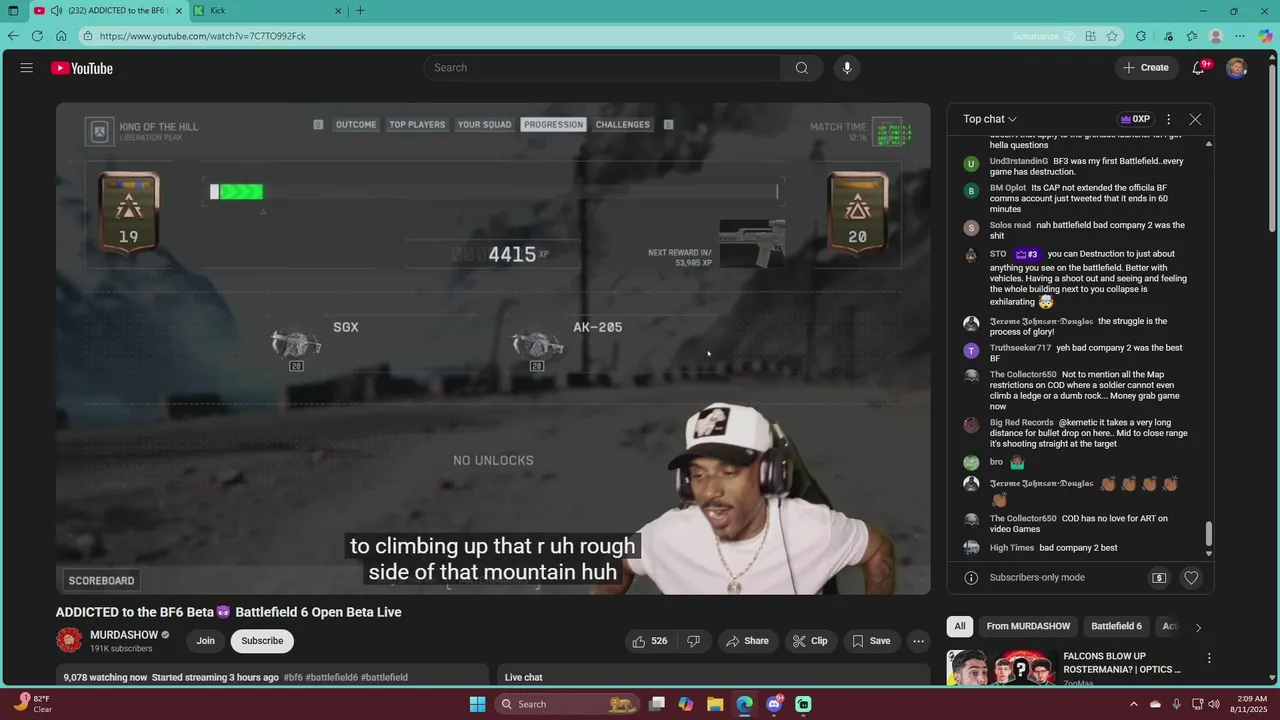This screenshot has width=1280, height=720.
Task: Open the Copilot sidebar icon
Action: point(1265,36)
